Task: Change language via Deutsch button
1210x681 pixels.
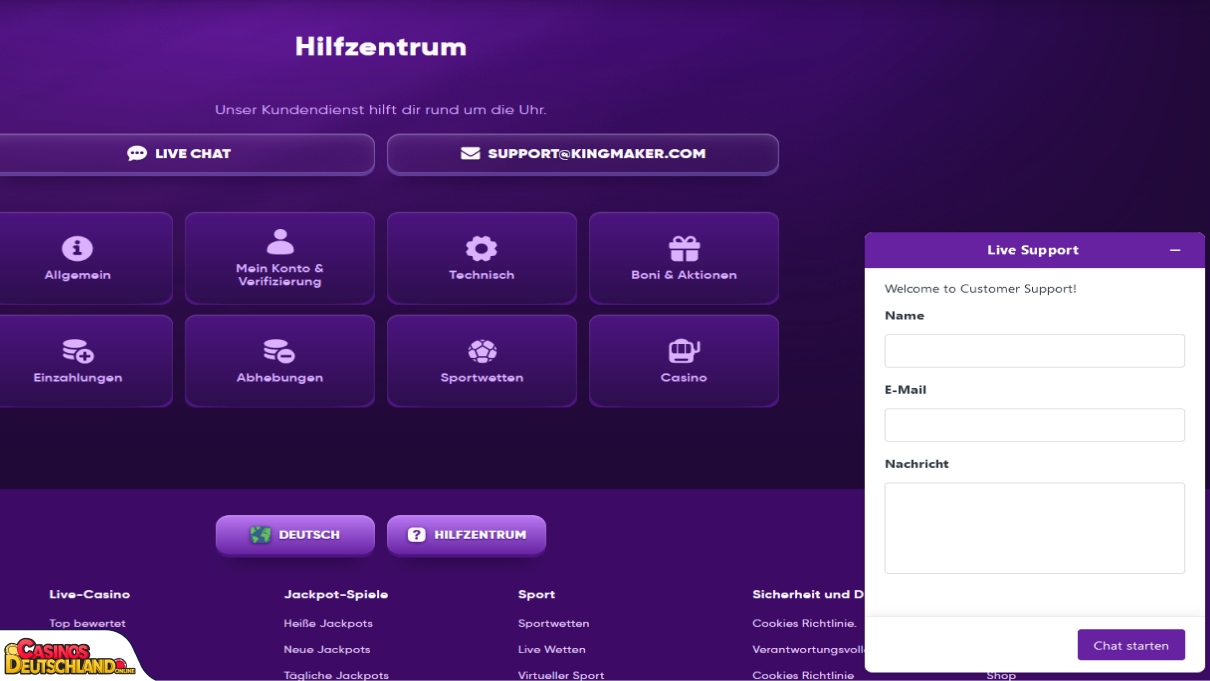Action: [x=295, y=535]
